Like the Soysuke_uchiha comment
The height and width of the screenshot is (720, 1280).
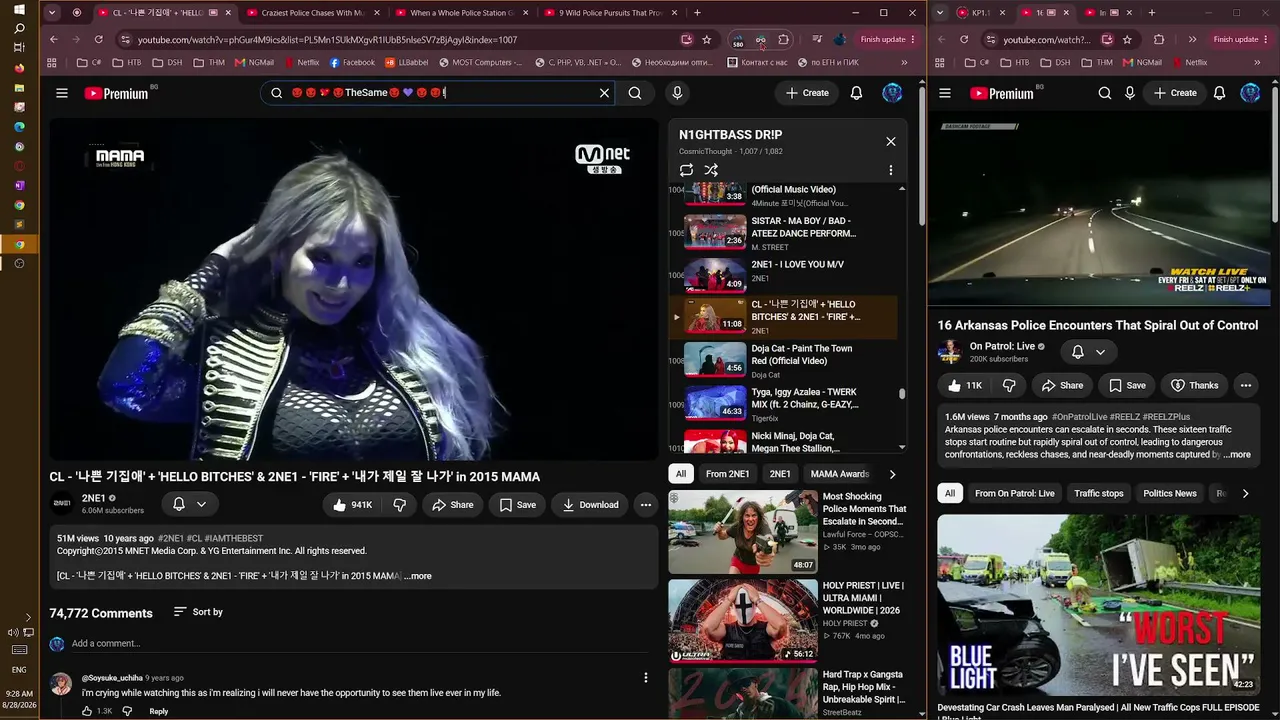pyautogui.click(x=87, y=711)
